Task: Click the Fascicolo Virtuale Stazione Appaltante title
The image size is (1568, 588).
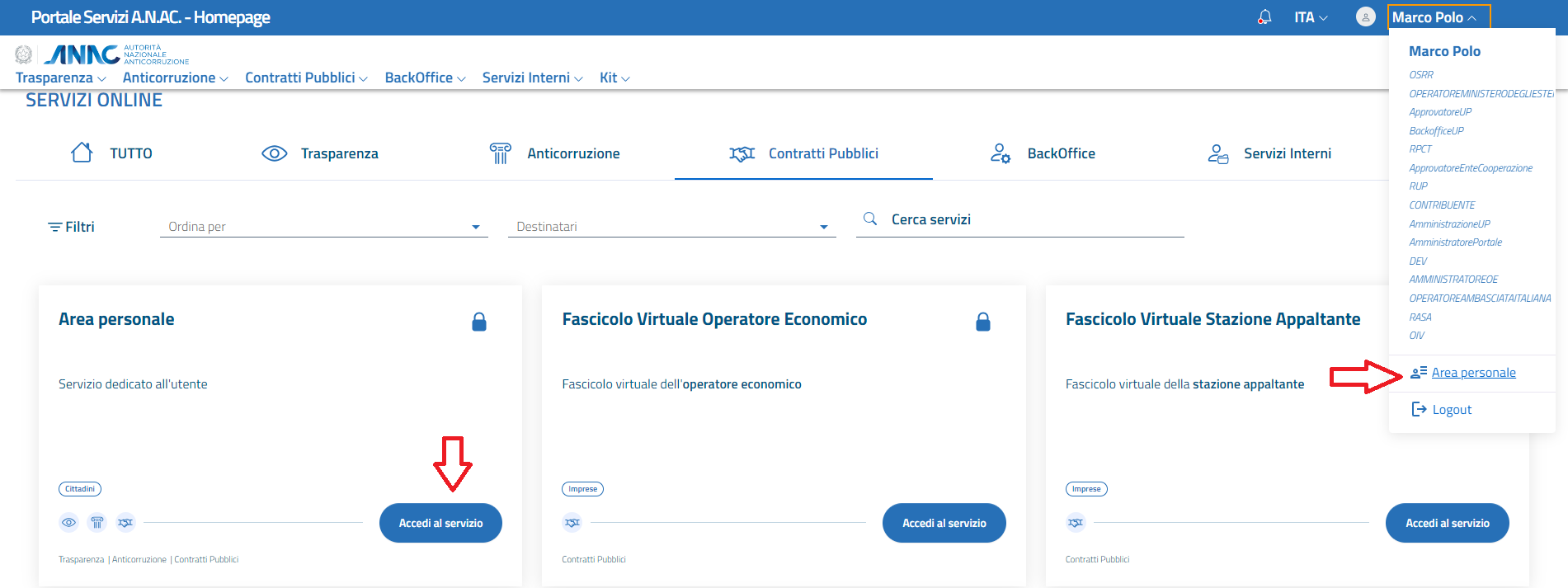Action: [1212, 319]
